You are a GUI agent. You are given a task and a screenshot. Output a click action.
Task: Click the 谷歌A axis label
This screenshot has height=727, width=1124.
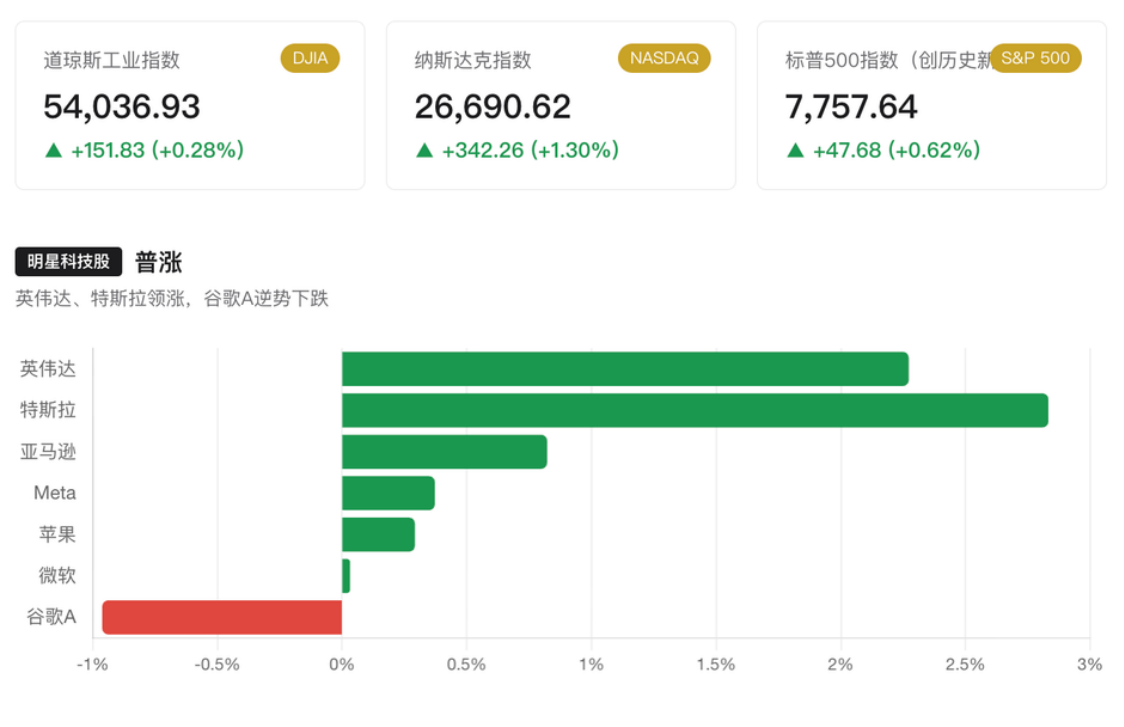click(x=51, y=617)
